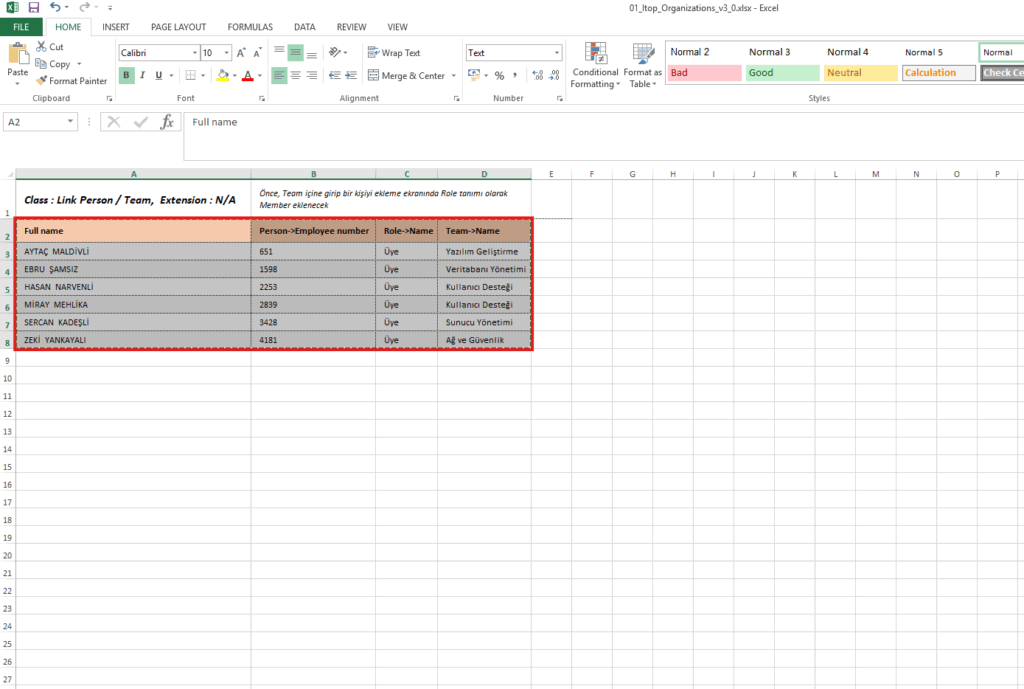This screenshot has width=1024, height=689.
Task: Switch to FORMULAS tab
Action: point(250,27)
